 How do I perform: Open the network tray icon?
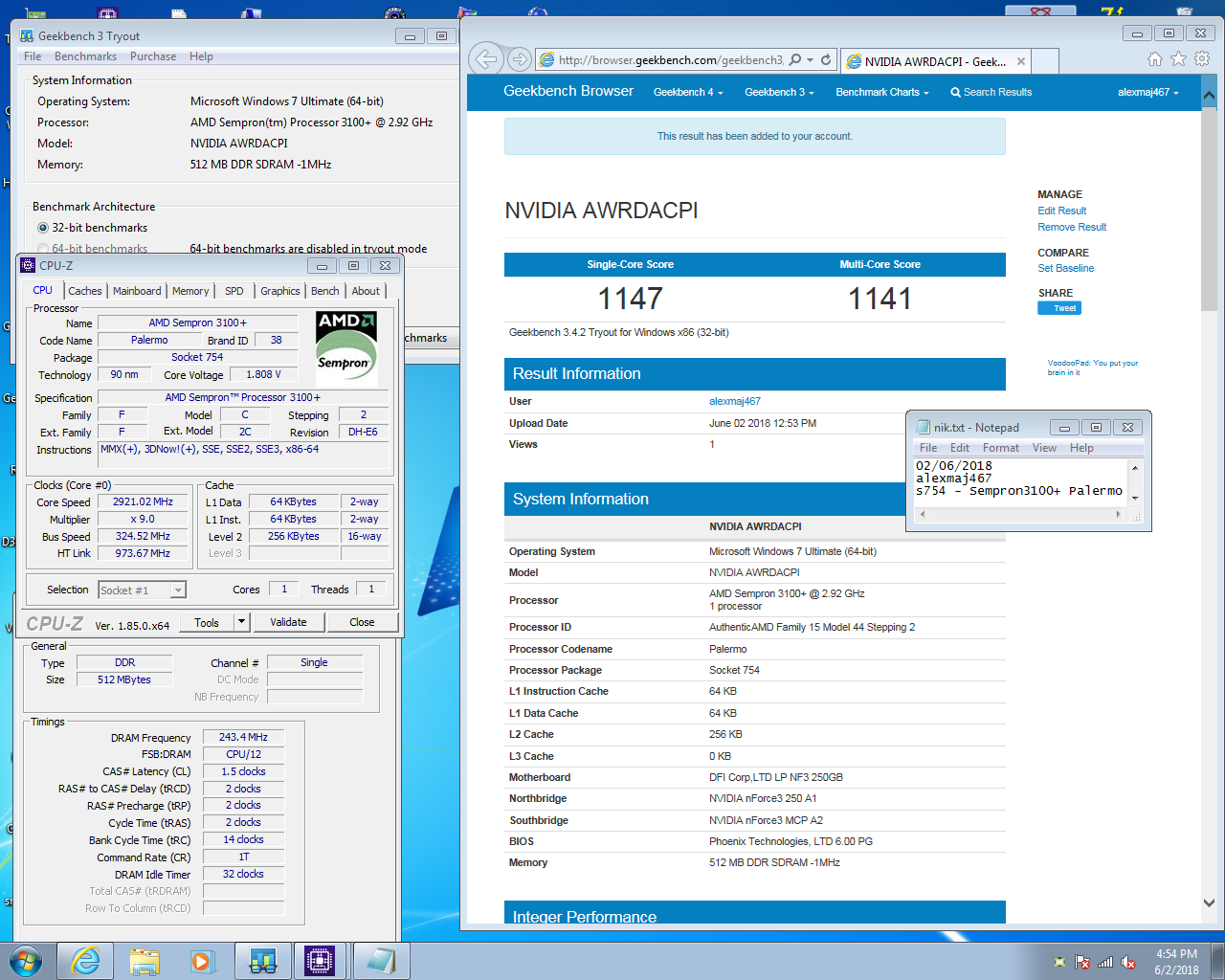click(1105, 962)
